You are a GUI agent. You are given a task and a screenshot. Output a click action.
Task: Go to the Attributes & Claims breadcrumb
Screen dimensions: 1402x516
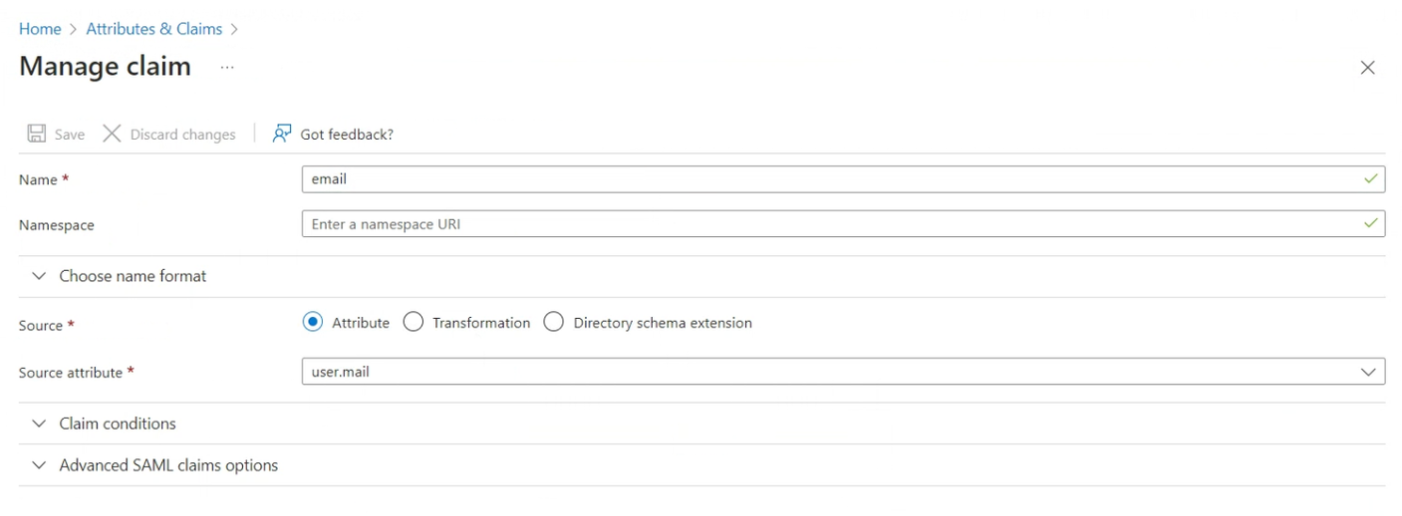click(x=154, y=29)
